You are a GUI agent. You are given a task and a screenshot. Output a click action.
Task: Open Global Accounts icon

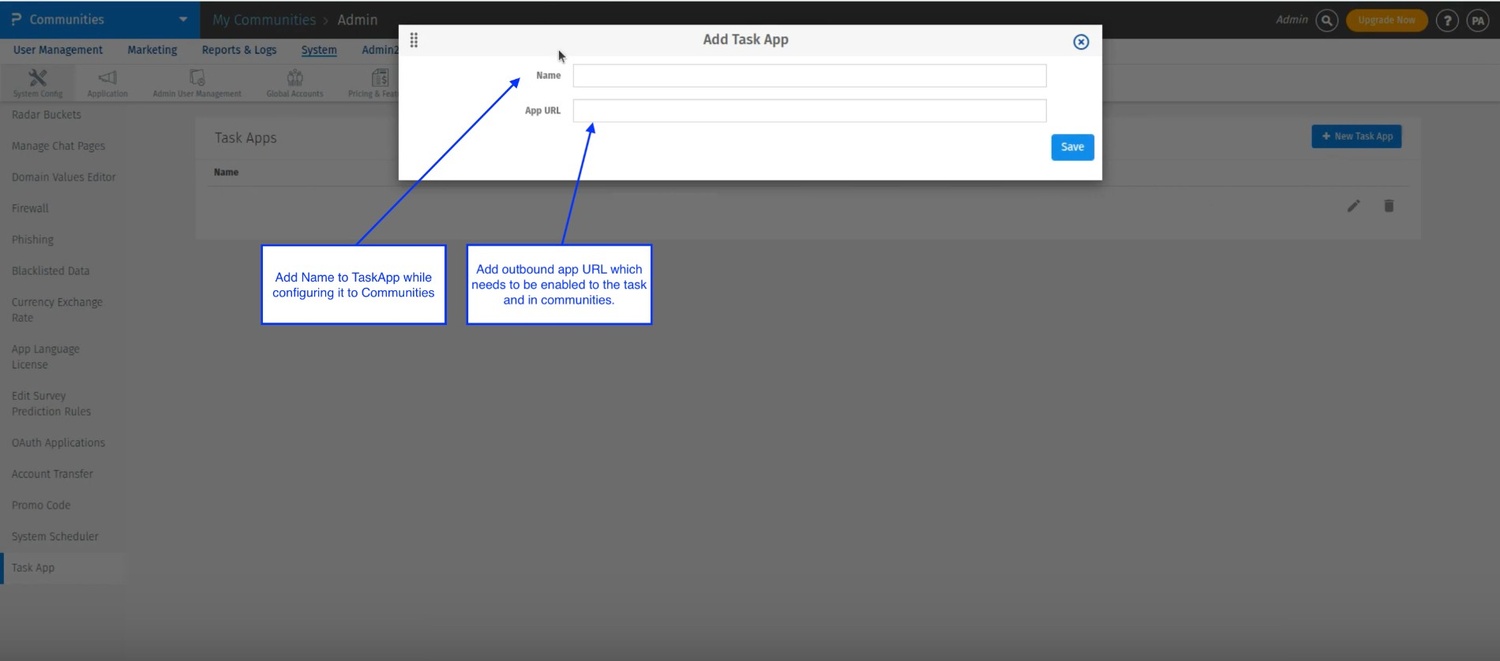(295, 78)
